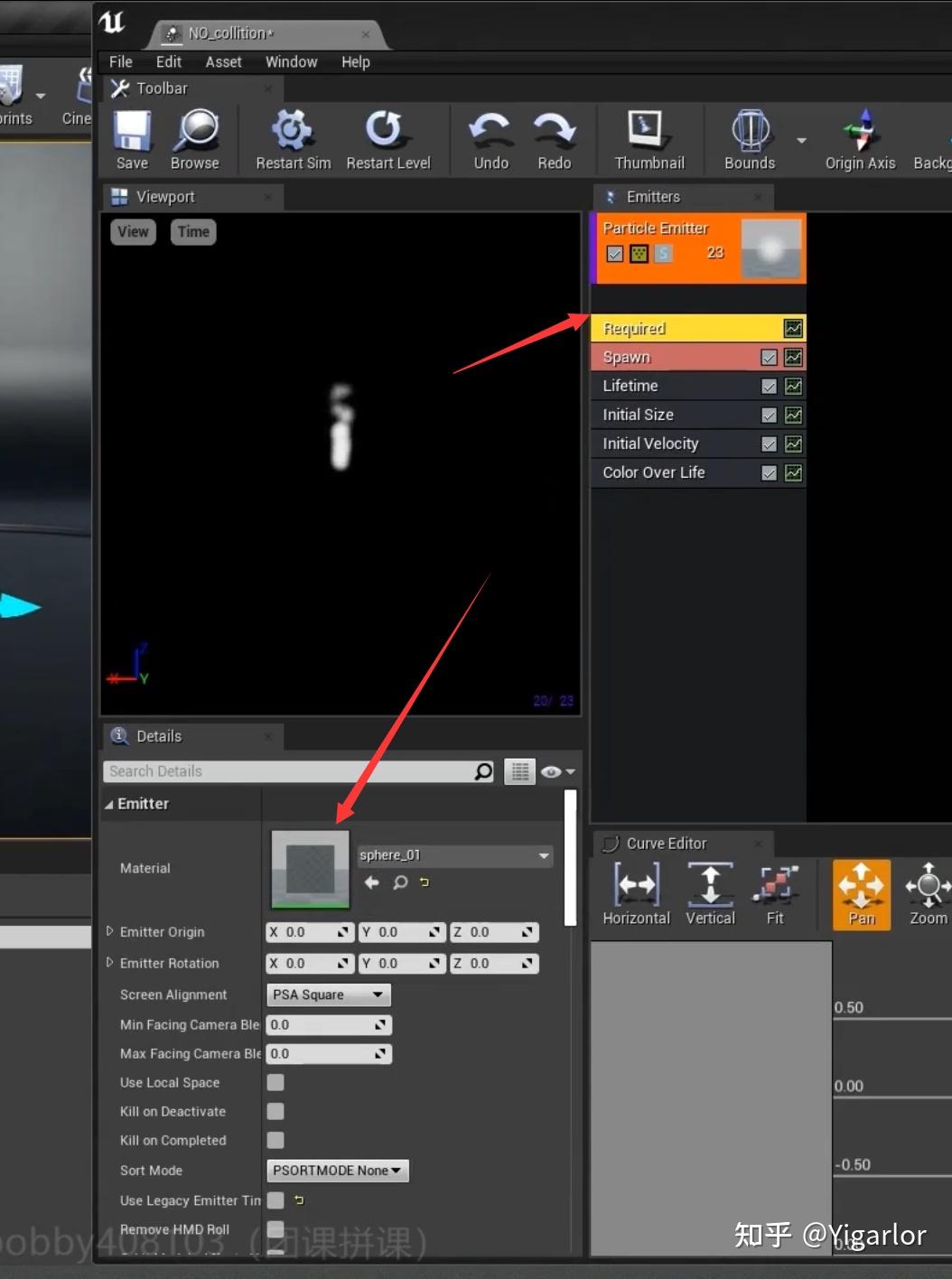The image size is (952, 1279).
Task: Open the Help menu
Action: pyautogui.click(x=356, y=61)
